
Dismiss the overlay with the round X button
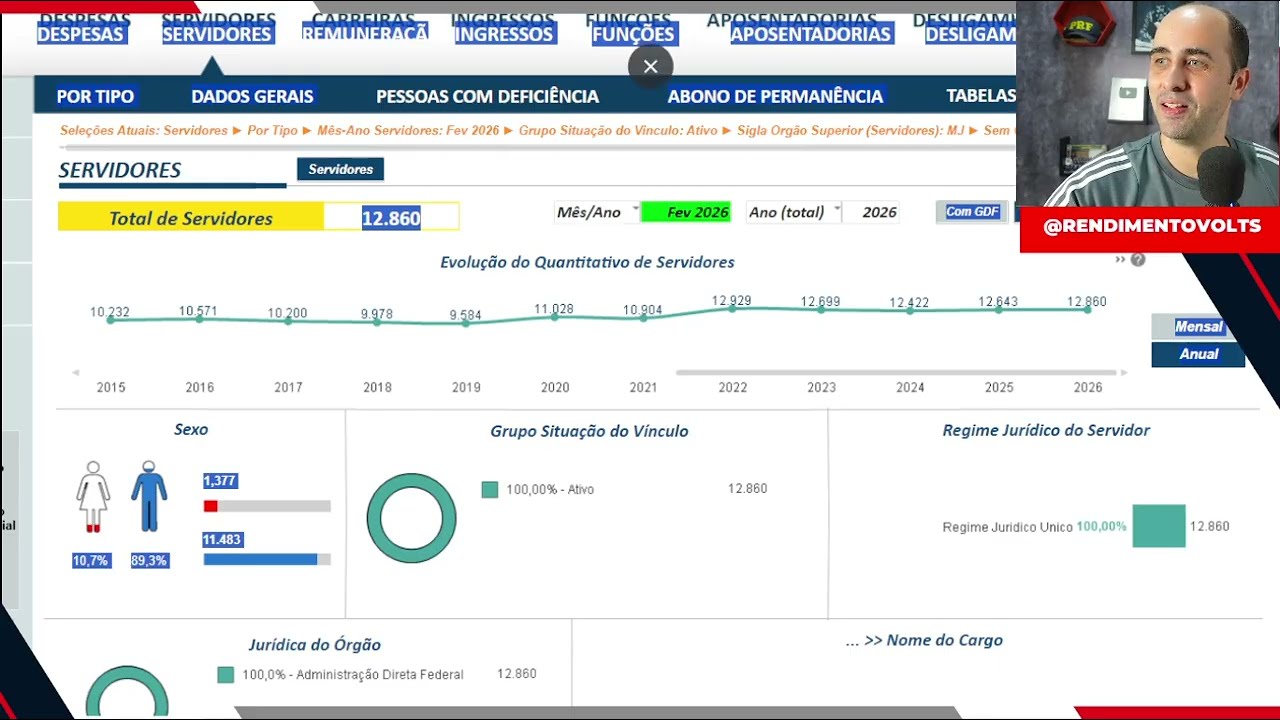tap(651, 67)
